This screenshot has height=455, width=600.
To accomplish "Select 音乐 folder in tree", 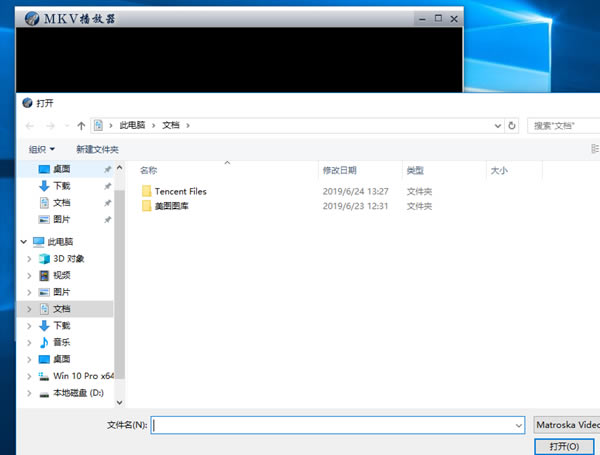I will coord(62,342).
